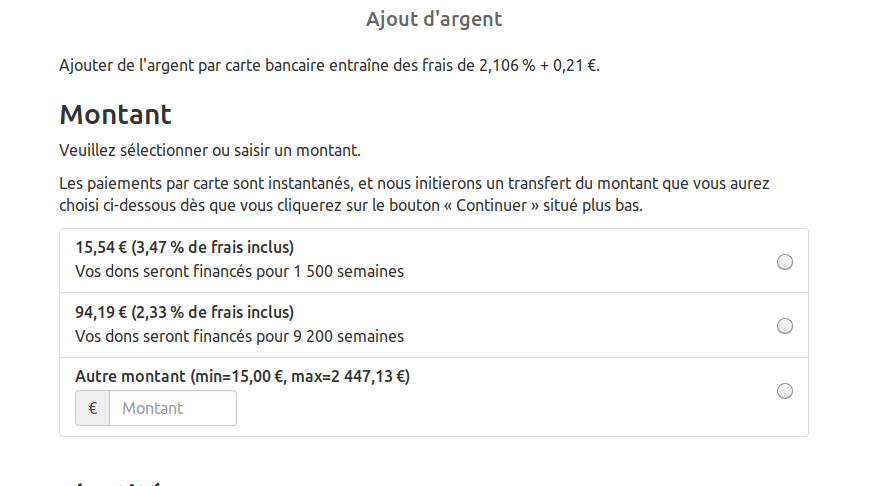The image size is (876, 486).
Task: Choose the Autre montant radio button
Action: point(785,391)
